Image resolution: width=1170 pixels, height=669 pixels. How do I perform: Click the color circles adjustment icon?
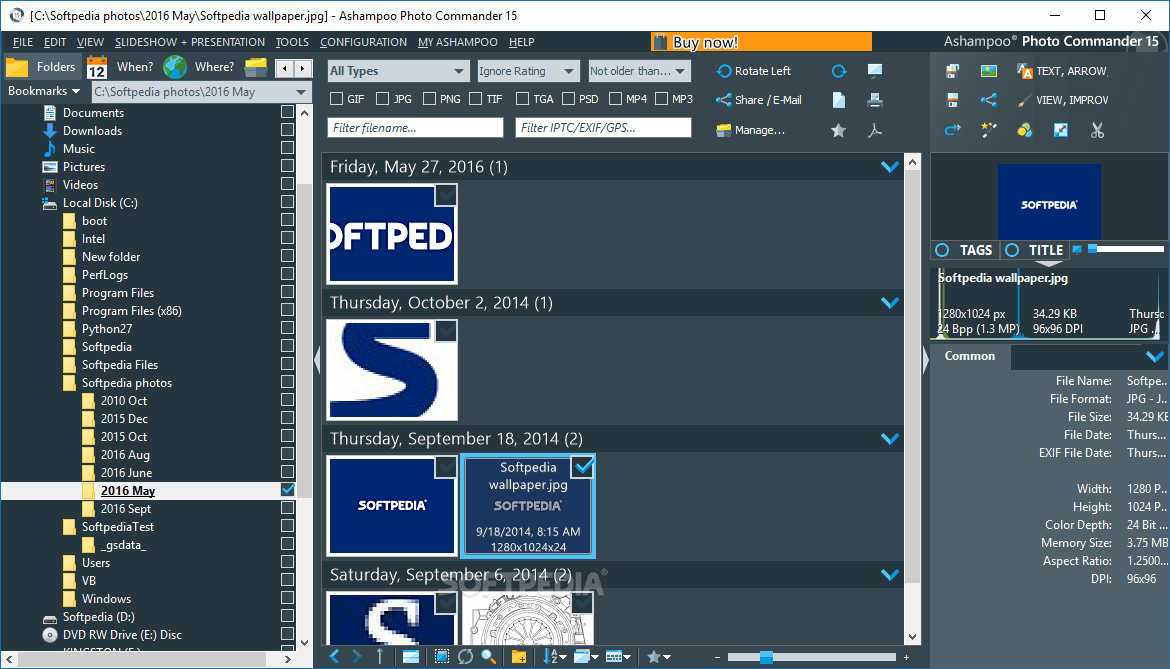[x=1024, y=131]
